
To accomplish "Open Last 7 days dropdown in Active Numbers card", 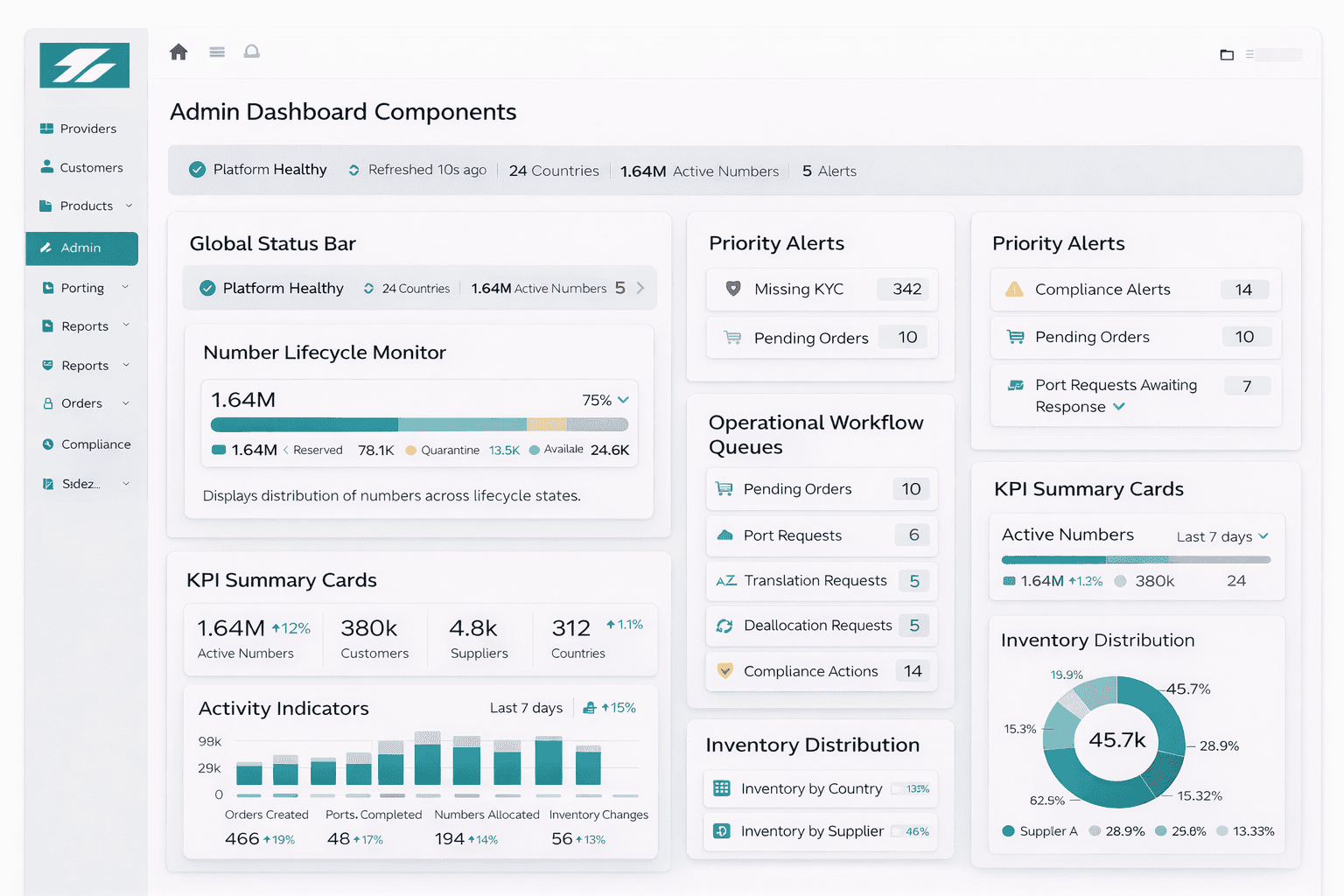I will 1222,536.
